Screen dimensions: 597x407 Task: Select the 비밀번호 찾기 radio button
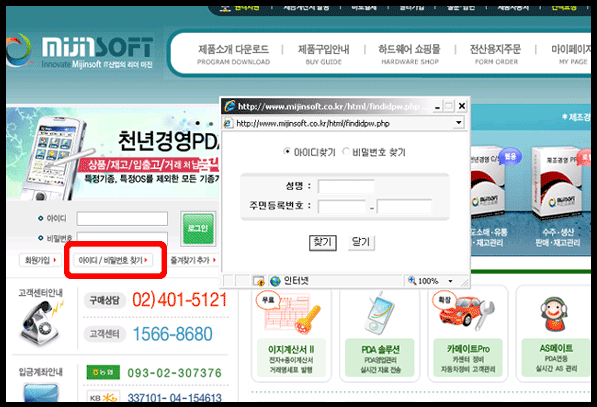[x=346, y=151]
